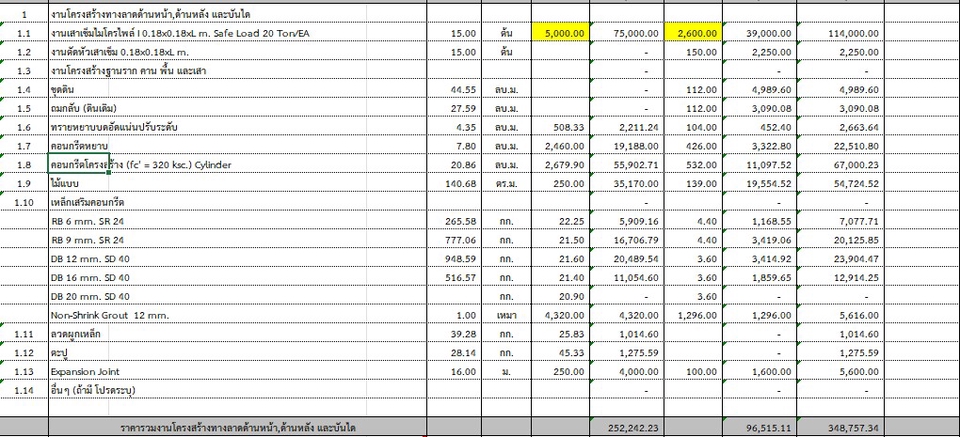
Task: Select the 'DB 12 mm. SD 40' cell
Action: [236, 258]
